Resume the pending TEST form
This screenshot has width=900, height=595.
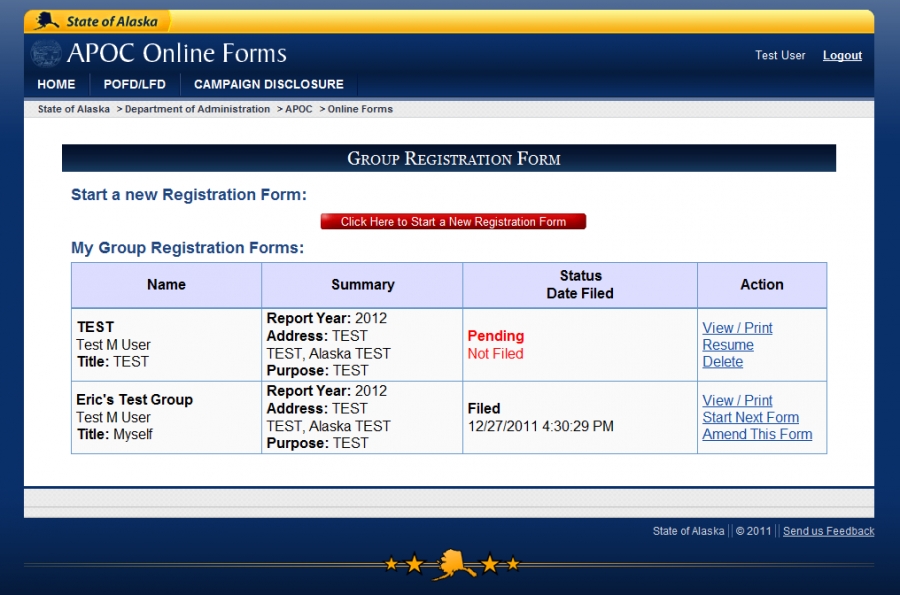(728, 345)
